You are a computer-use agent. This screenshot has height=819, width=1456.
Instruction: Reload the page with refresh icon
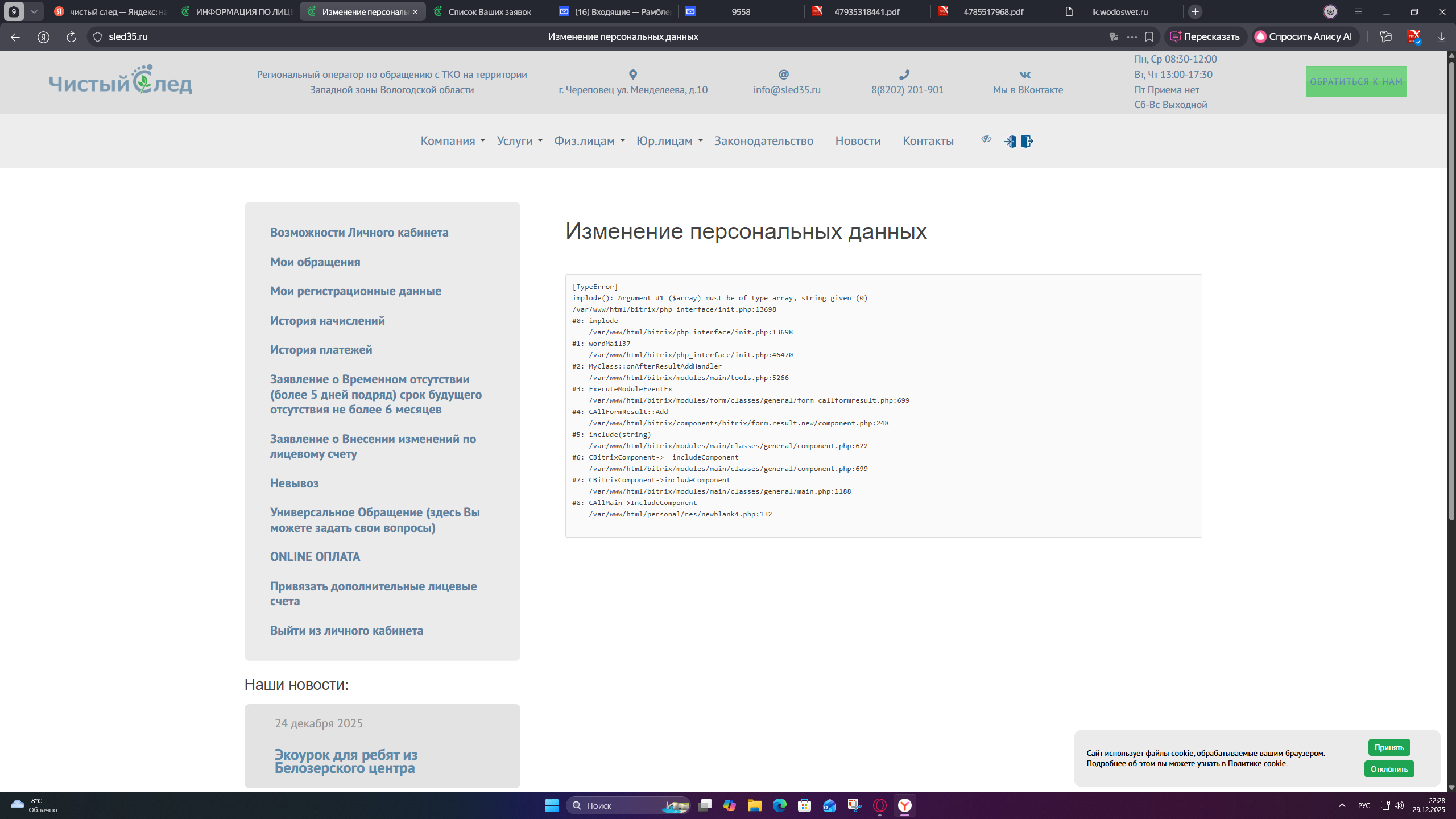point(71,36)
